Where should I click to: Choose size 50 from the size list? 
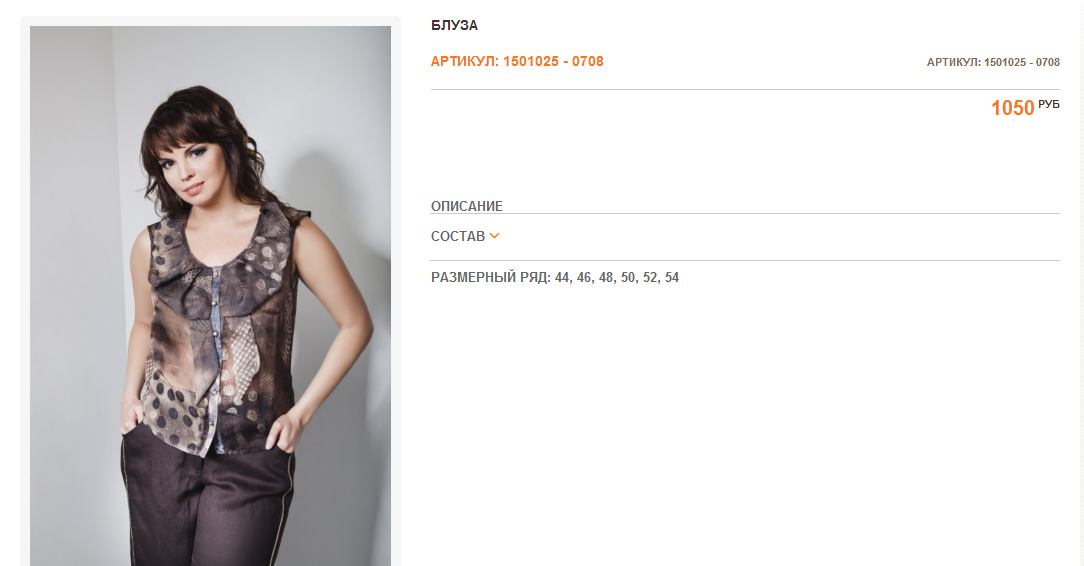point(629,277)
